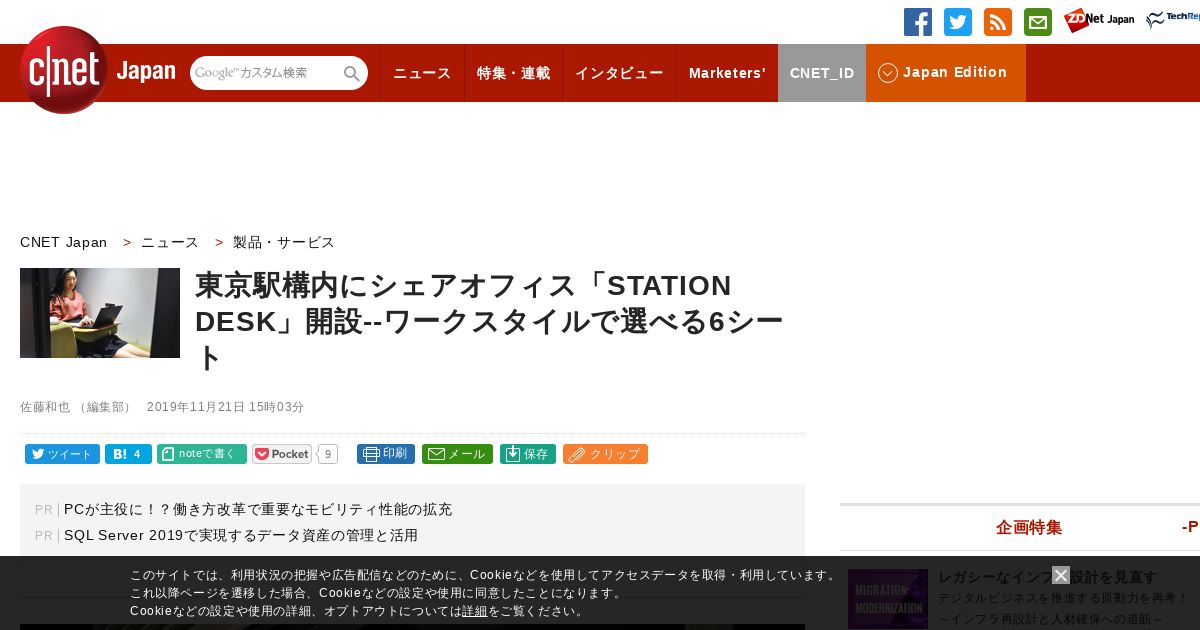The width and height of the screenshot is (1200, 630).
Task: Visit the ZDNet Japan logo link
Action: click(x=1099, y=20)
